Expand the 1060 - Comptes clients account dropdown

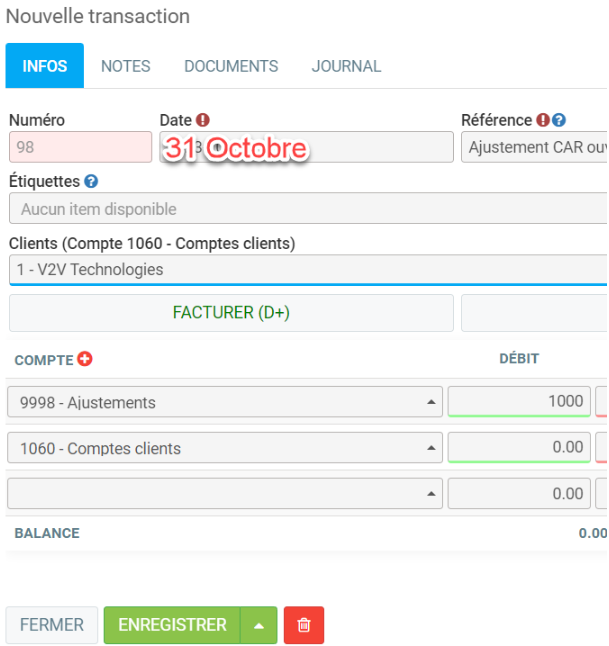[x=431, y=448]
